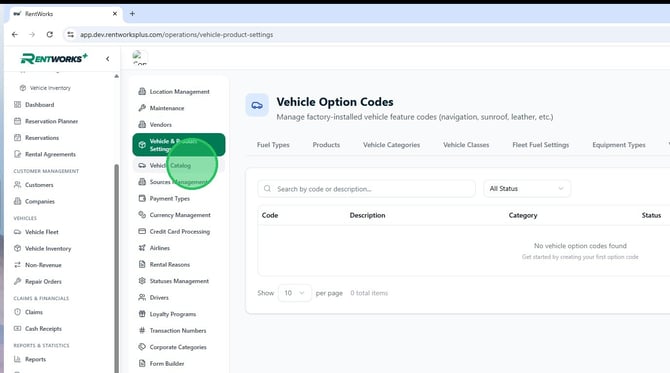Open Location Management settings
Viewport: 670px width, 373px height.
pyautogui.click(x=179, y=91)
